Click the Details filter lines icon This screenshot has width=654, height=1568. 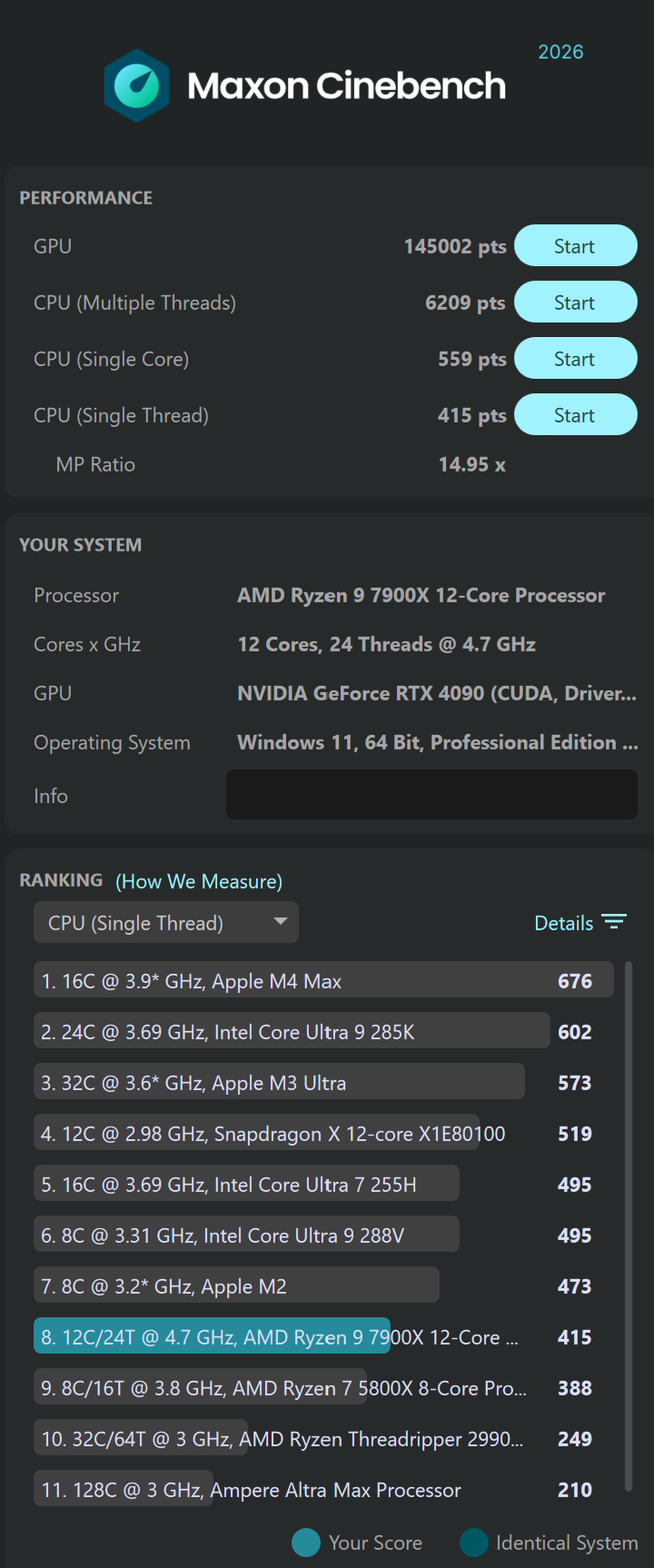[x=614, y=922]
